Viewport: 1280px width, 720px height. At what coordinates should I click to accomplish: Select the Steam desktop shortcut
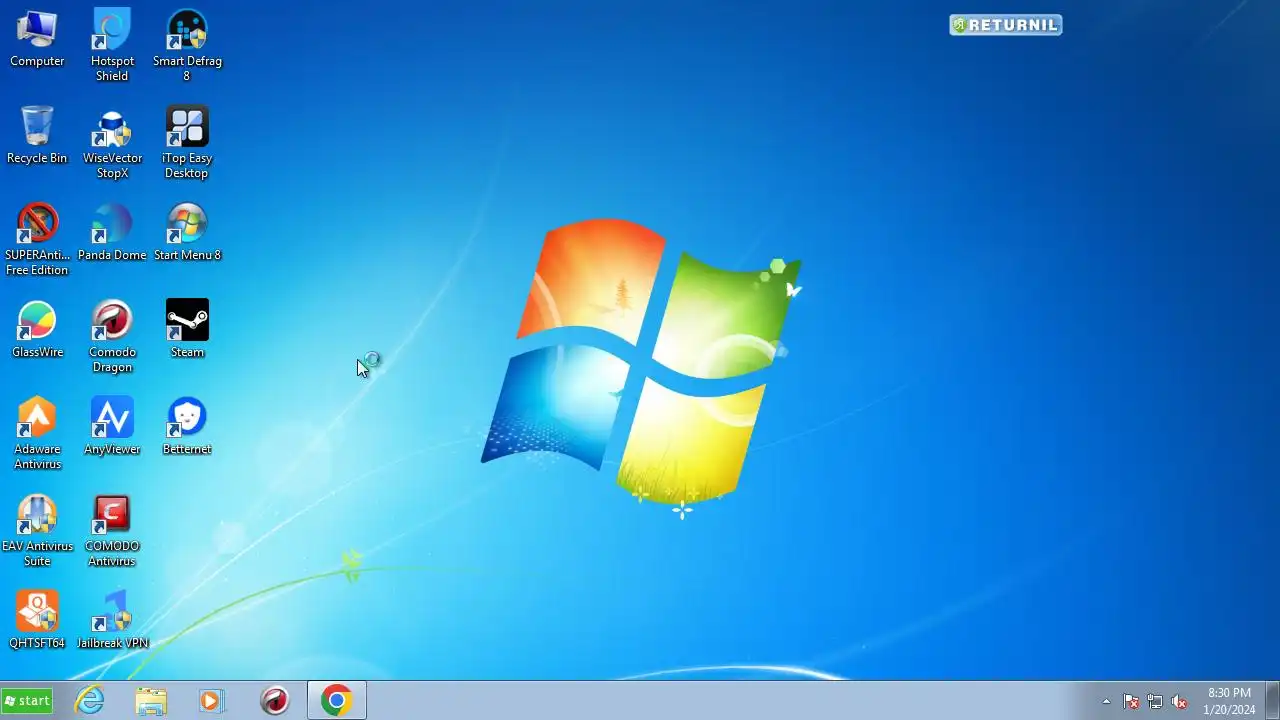[x=187, y=330]
